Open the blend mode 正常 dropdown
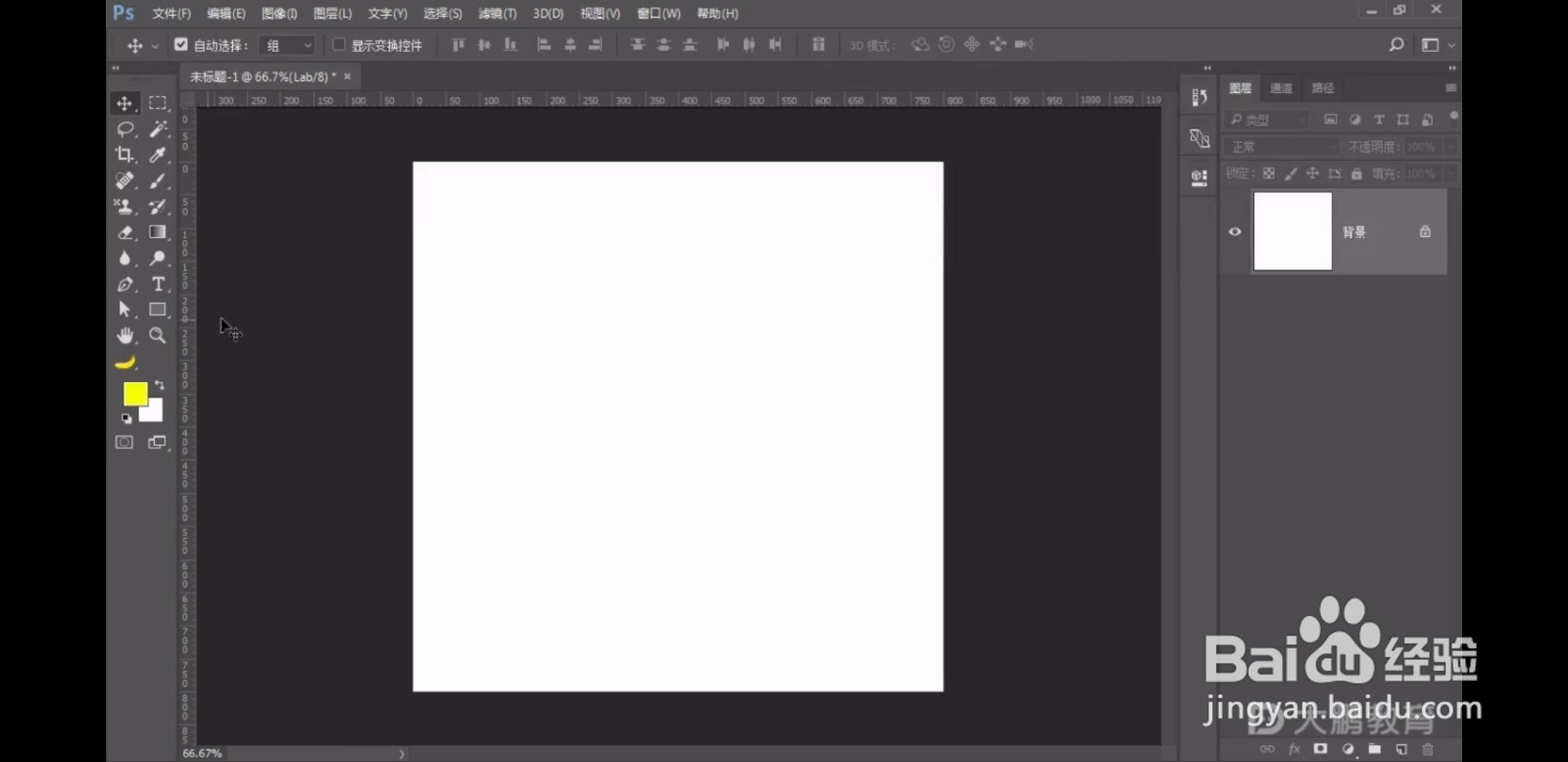This screenshot has width=1568, height=762. [1282, 147]
